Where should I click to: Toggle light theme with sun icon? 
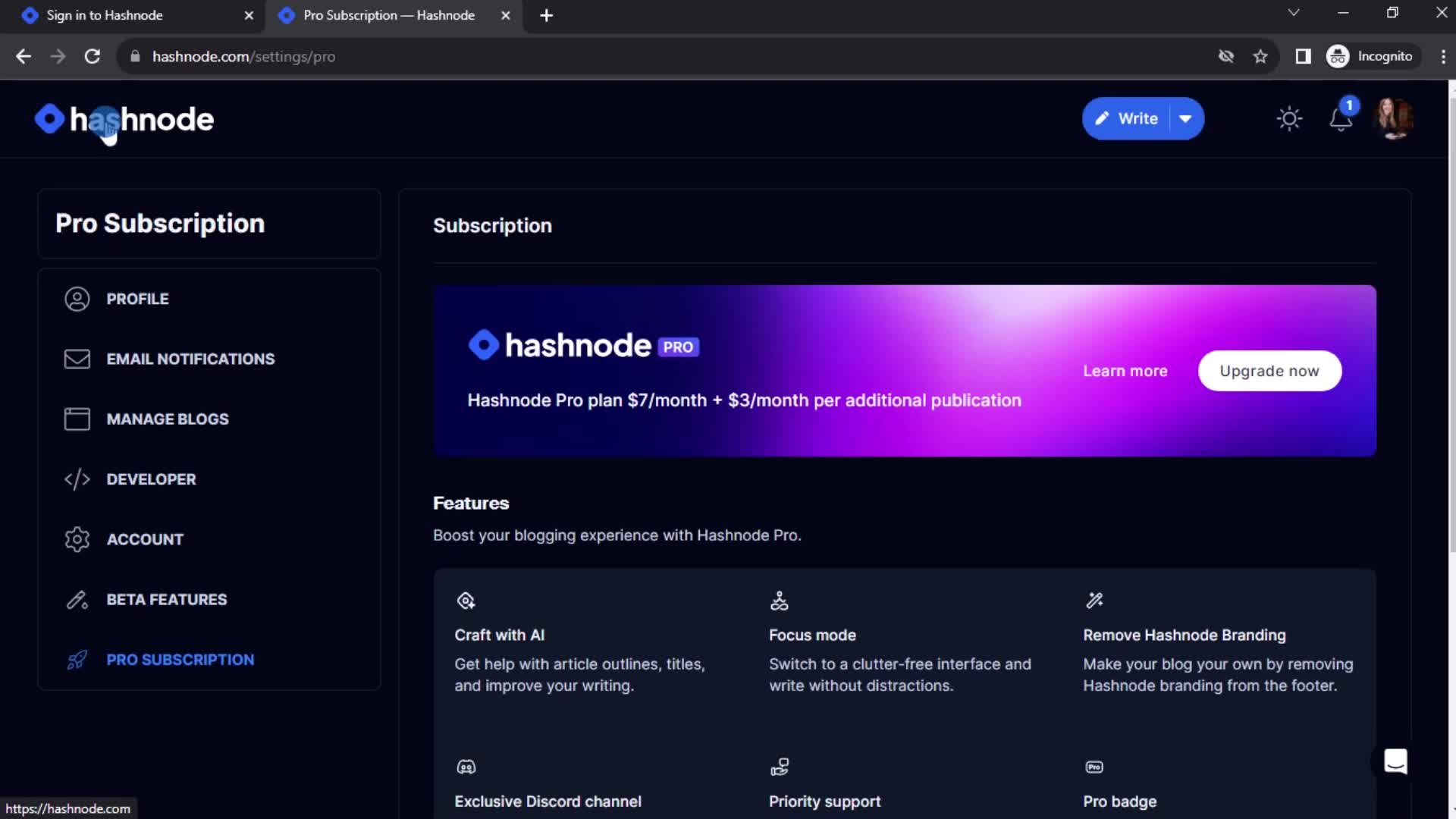pos(1289,119)
